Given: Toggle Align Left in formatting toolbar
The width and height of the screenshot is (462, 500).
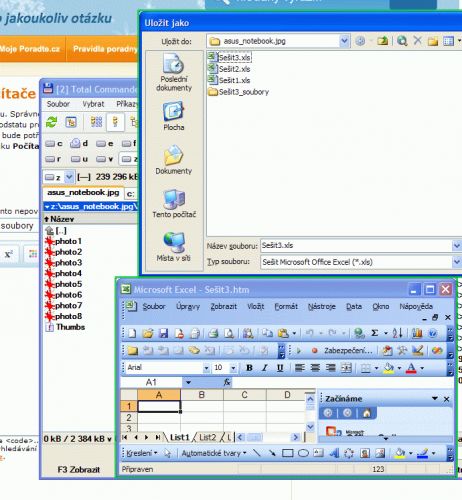Looking at the screenshot, I should 300,368.
